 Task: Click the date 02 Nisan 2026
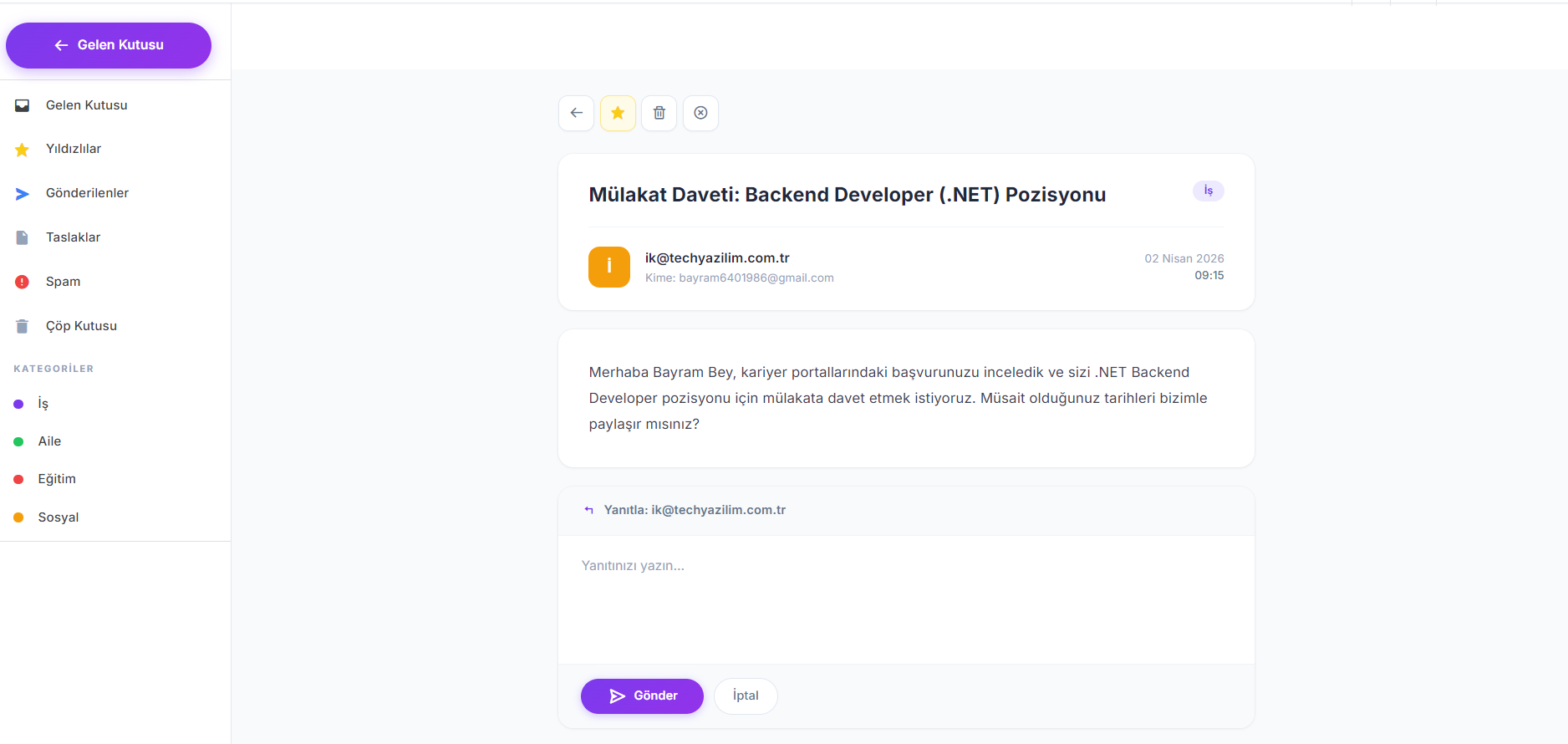point(1184,258)
